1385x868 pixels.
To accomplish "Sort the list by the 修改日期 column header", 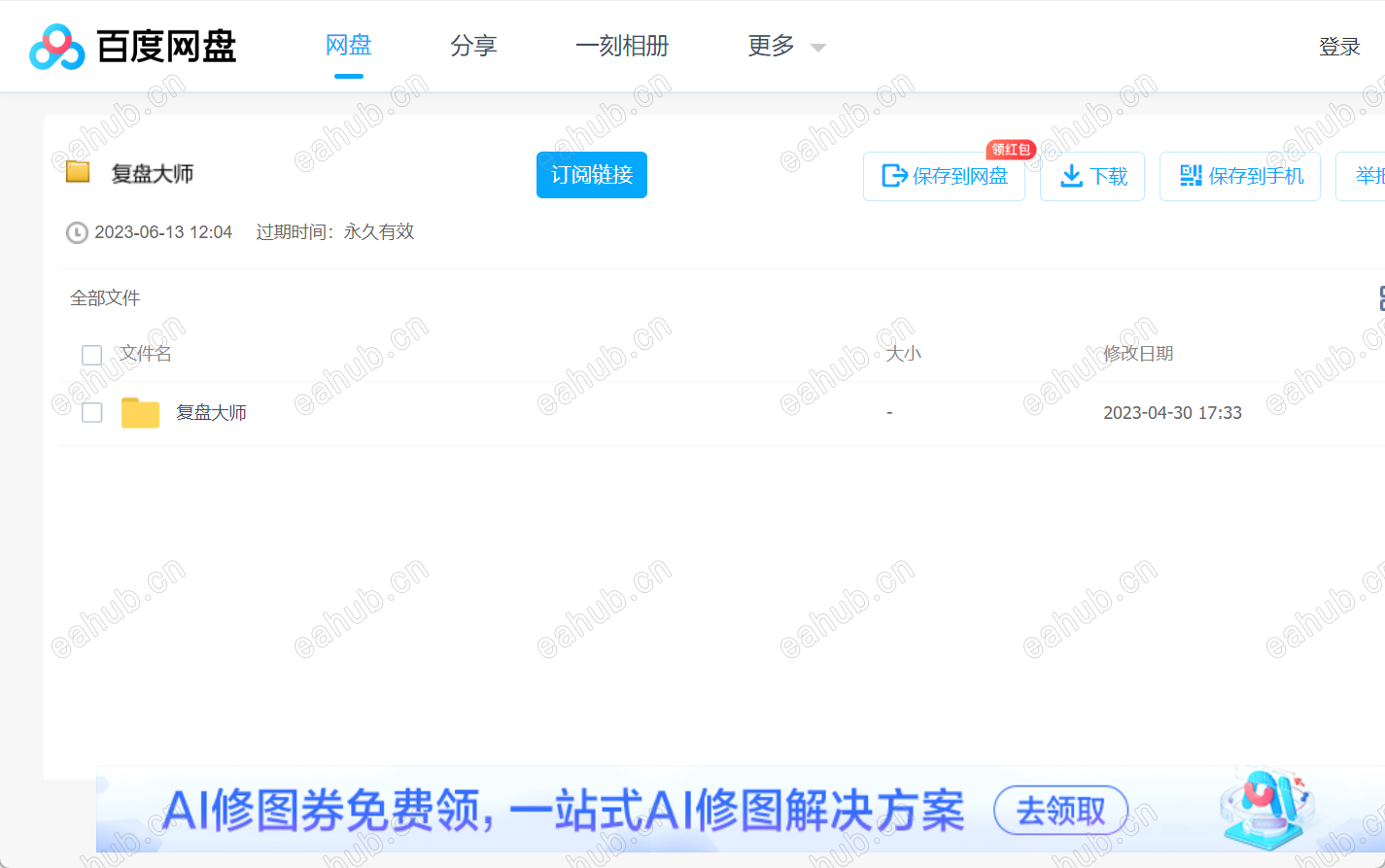I will click(x=1138, y=354).
